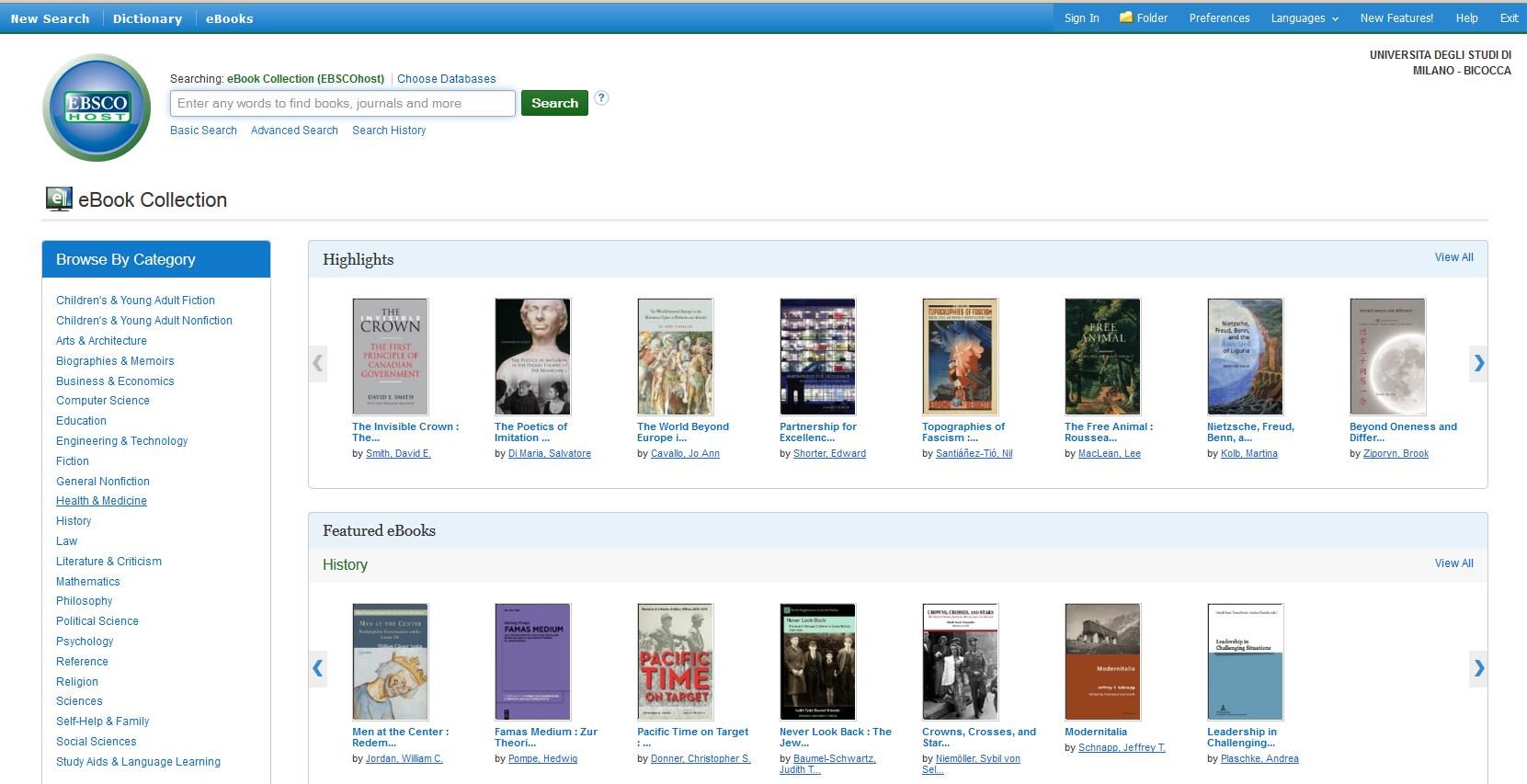Browse Arts & Architecture category

101,341
